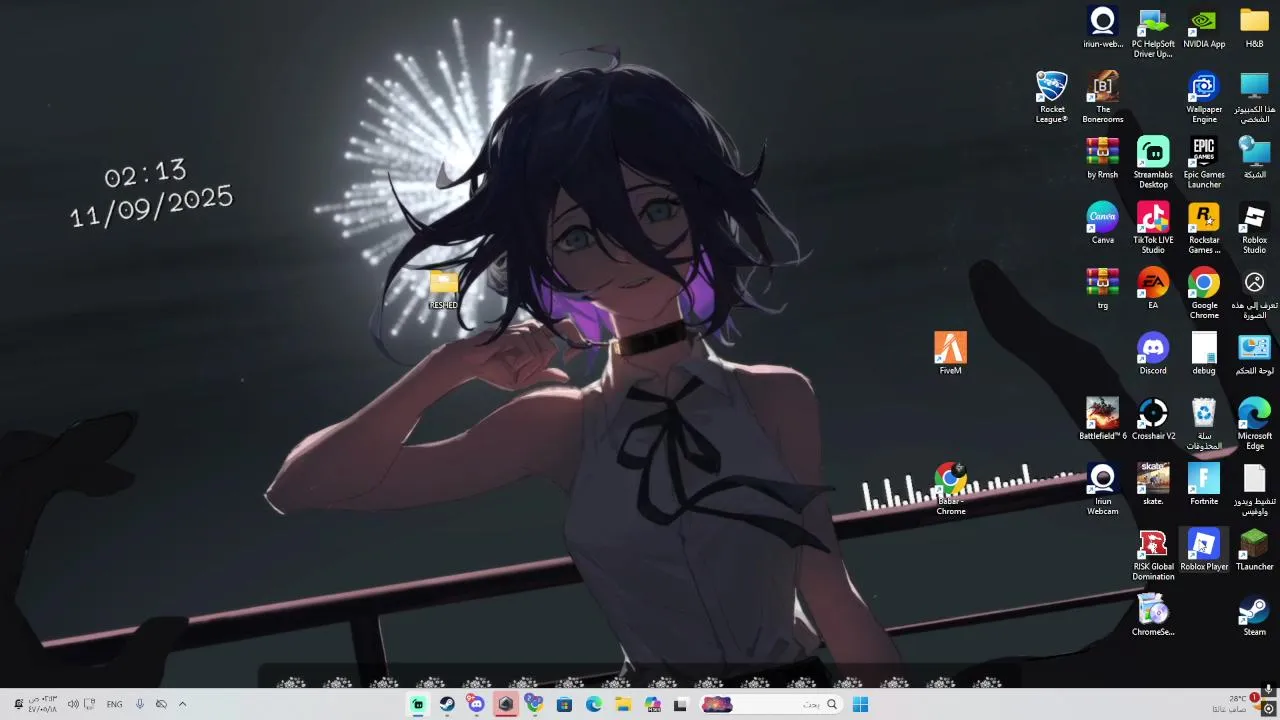The width and height of the screenshot is (1280, 720).
Task: Open the Recycle Bin desktop icon
Action: pos(1204,425)
